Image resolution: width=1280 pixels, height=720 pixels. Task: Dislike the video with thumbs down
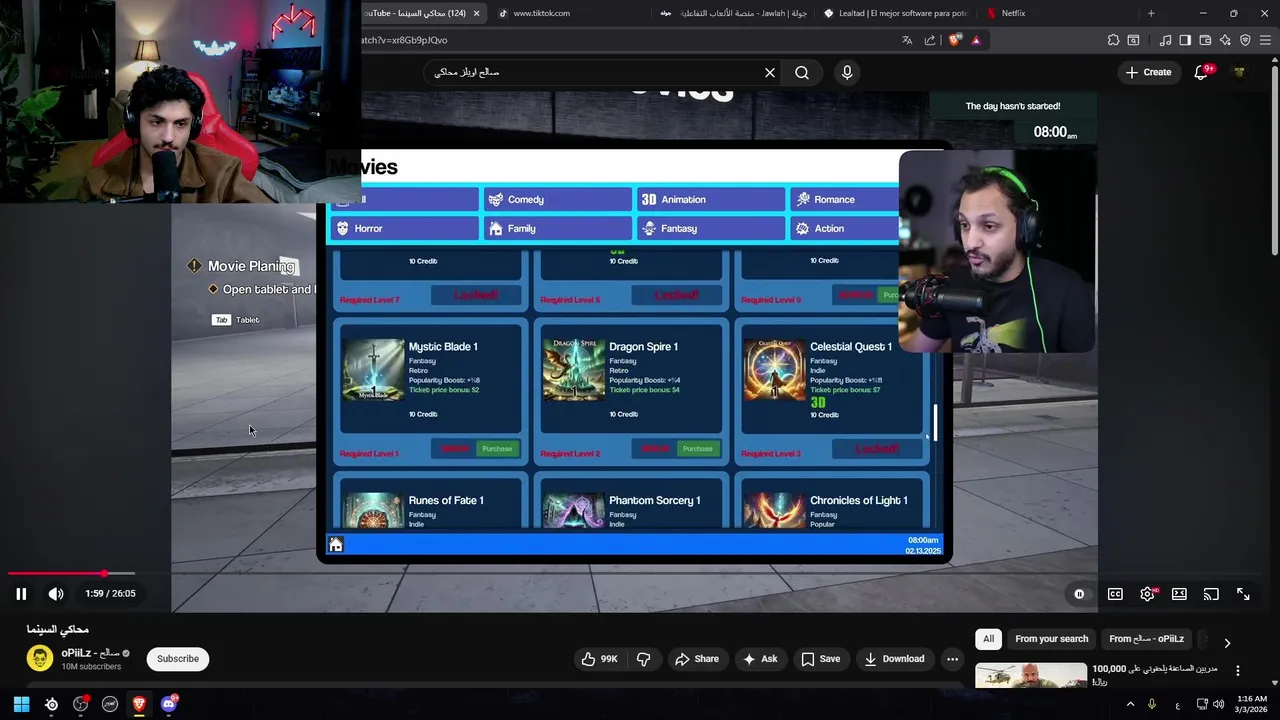point(643,659)
